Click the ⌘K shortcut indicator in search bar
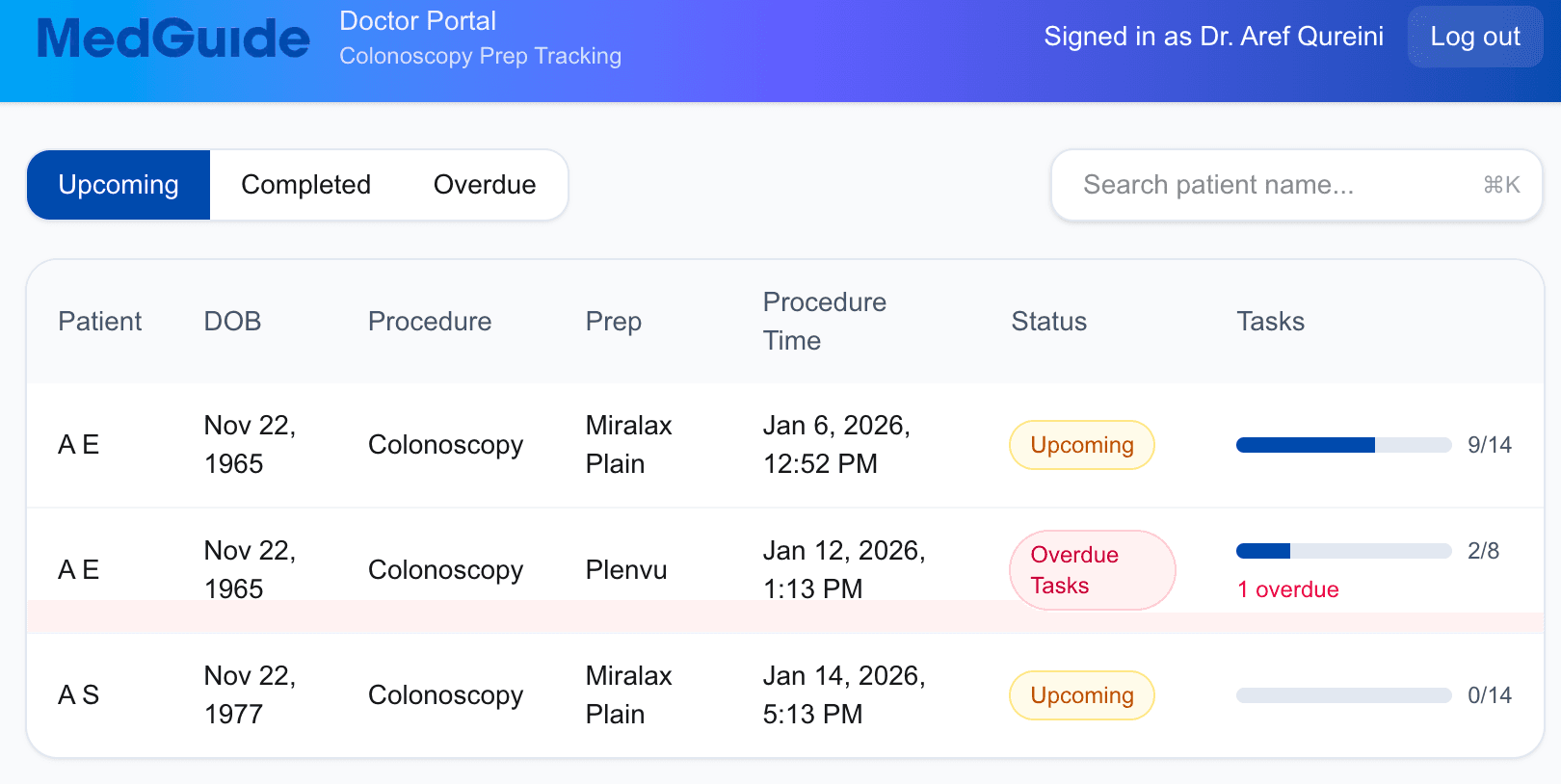This screenshot has height=784, width=1561. [x=1505, y=184]
